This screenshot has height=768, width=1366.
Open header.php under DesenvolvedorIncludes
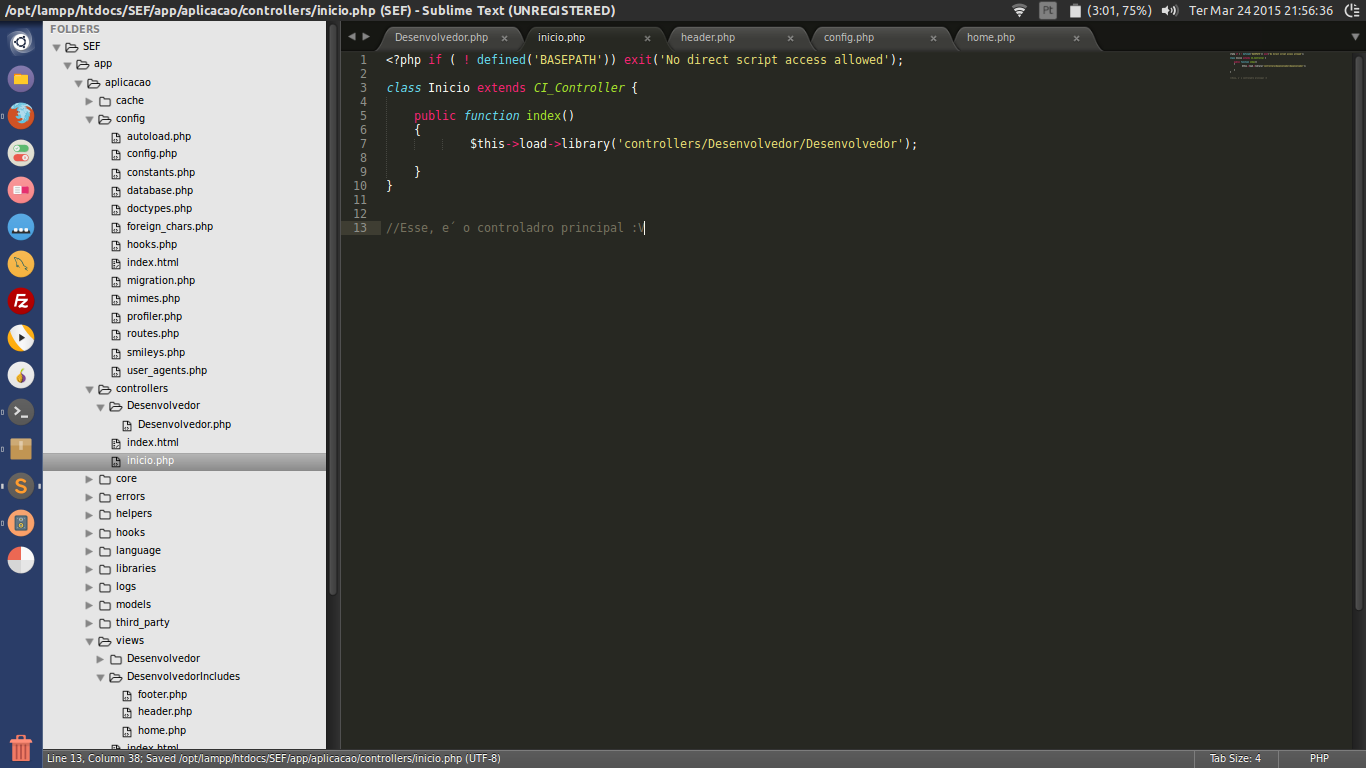point(165,712)
